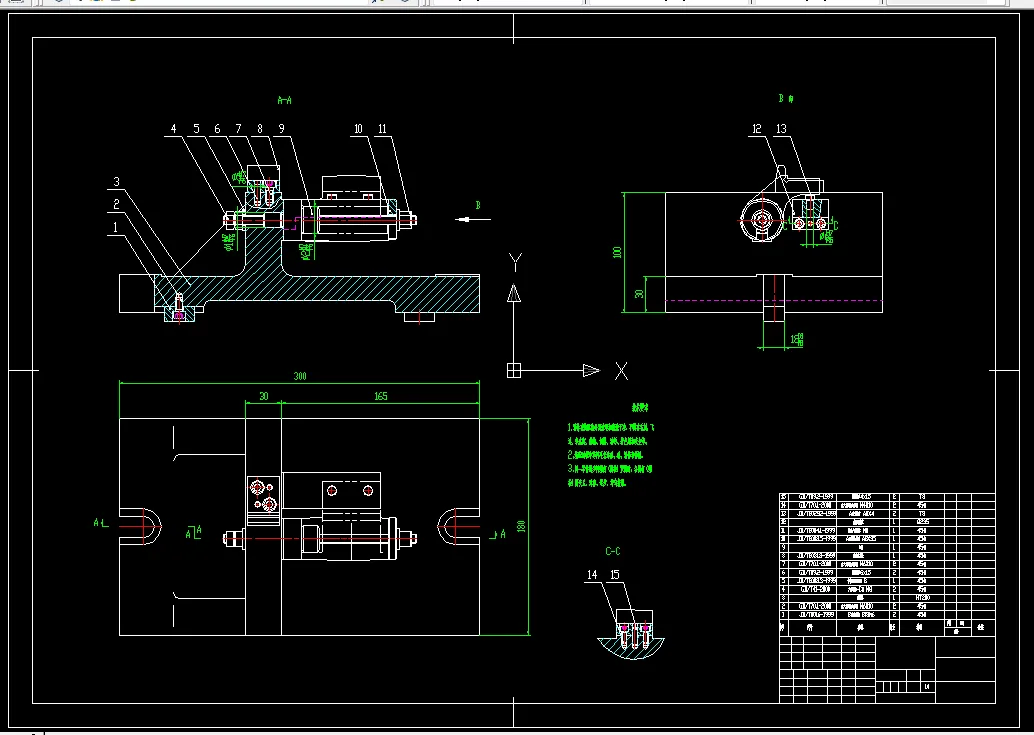
Task: Select the green A-A section view label
Action: [x=284, y=100]
